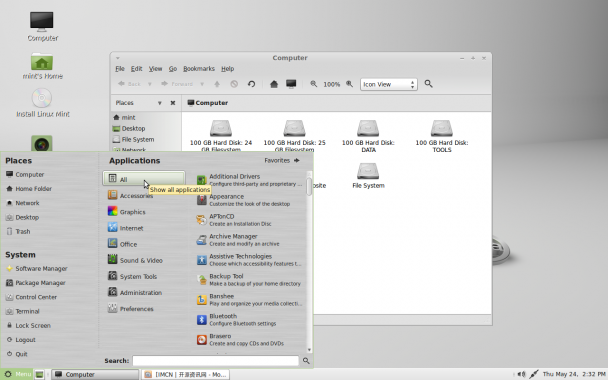
Task: Open Control Center
Action: [31, 297]
